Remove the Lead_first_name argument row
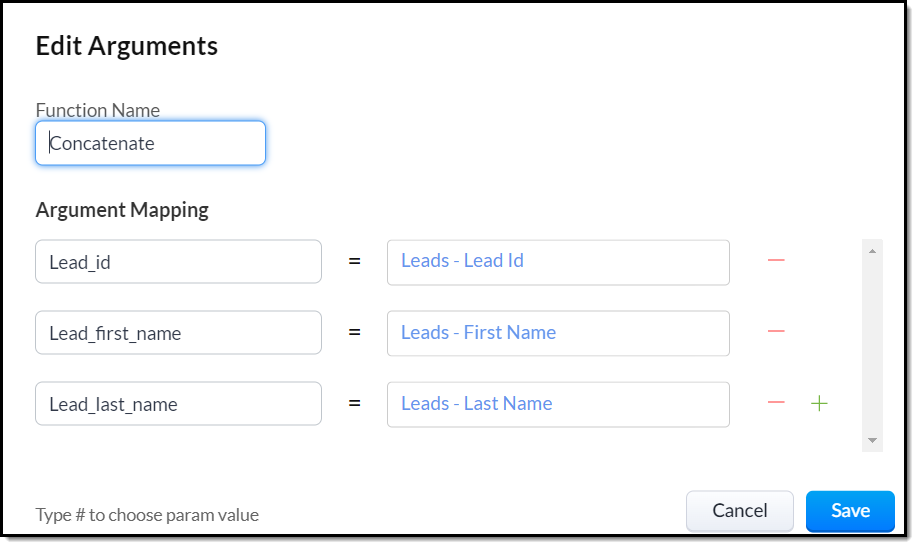The image size is (917, 547). [x=776, y=332]
